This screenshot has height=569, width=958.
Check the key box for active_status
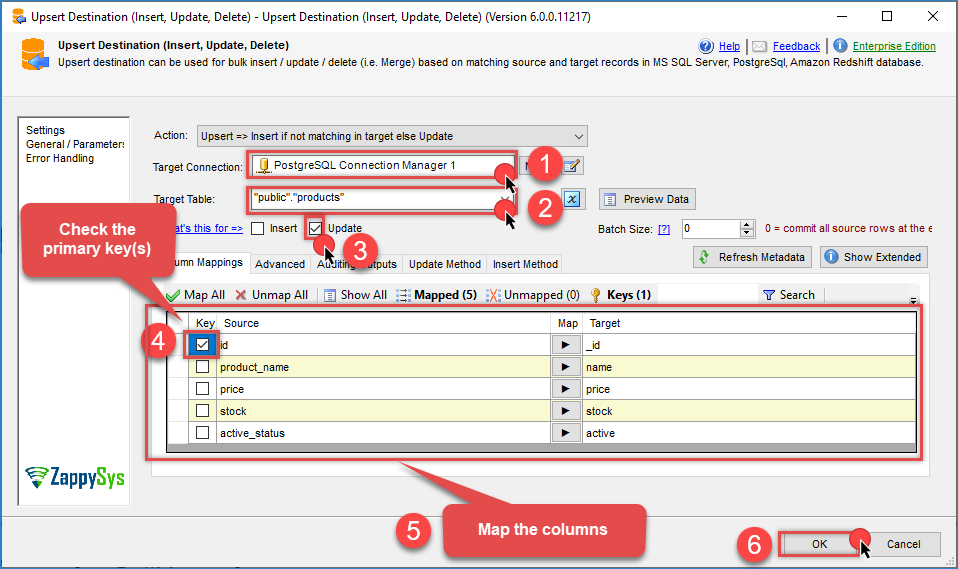(x=203, y=433)
